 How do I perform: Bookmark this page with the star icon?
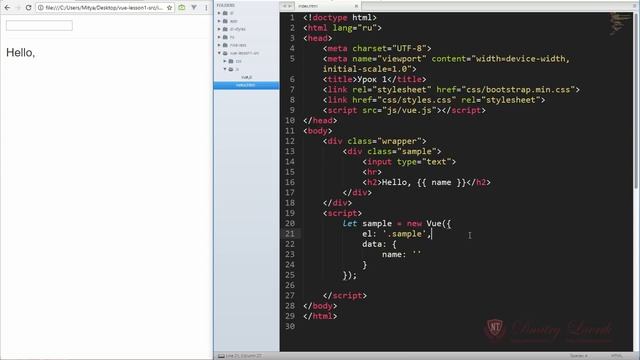pyautogui.click(x=169, y=7)
